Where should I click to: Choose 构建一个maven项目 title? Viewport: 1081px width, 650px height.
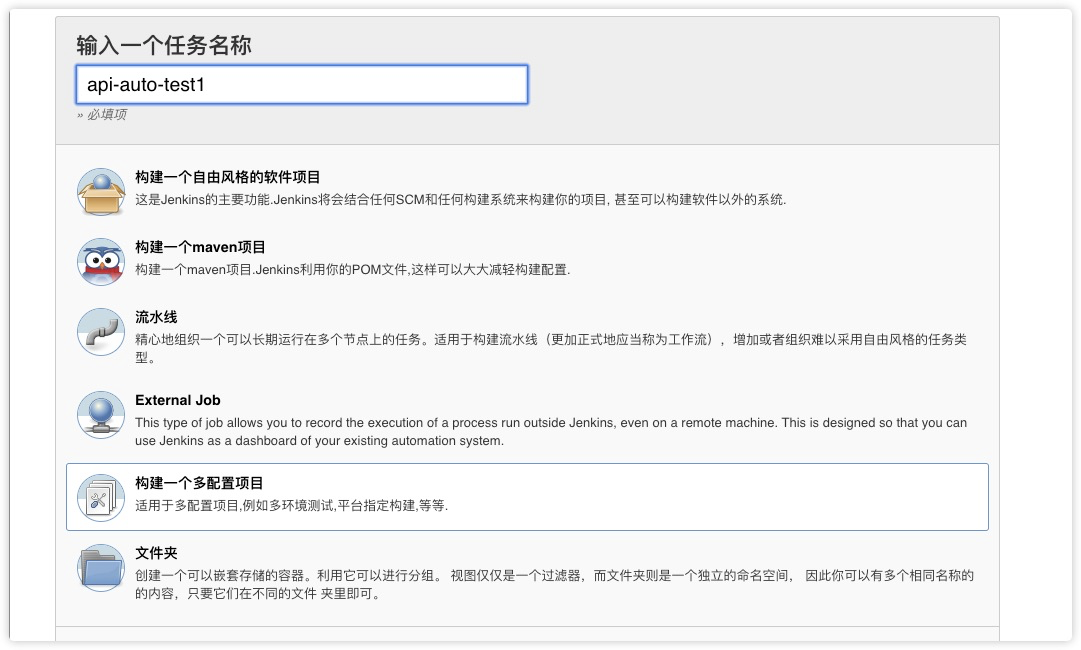click(x=201, y=247)
